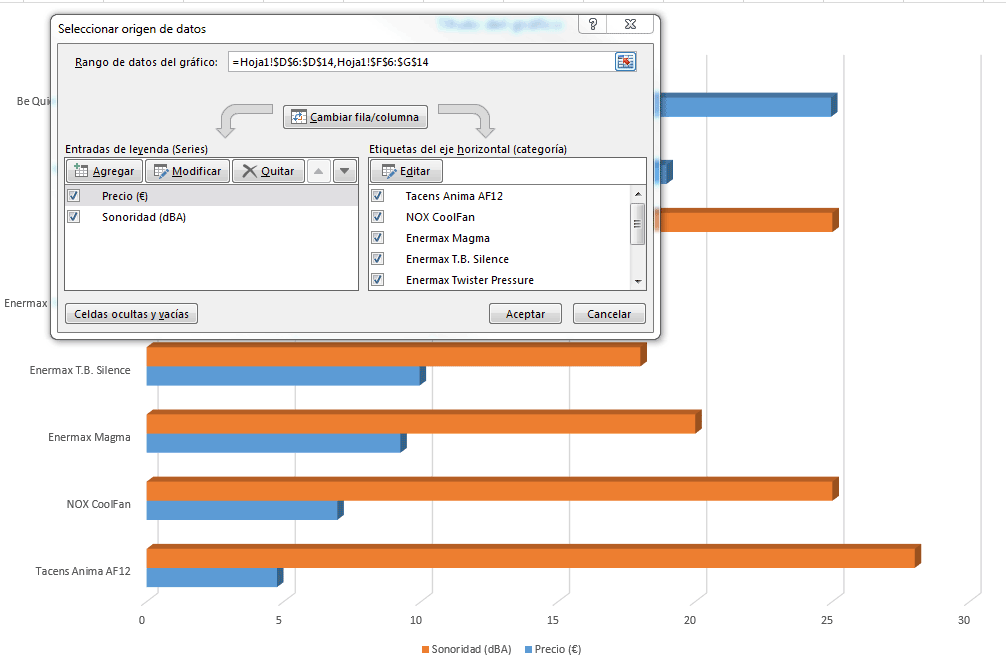
Task: Click axis value 30 on the chart
Action: coord(964,620)
